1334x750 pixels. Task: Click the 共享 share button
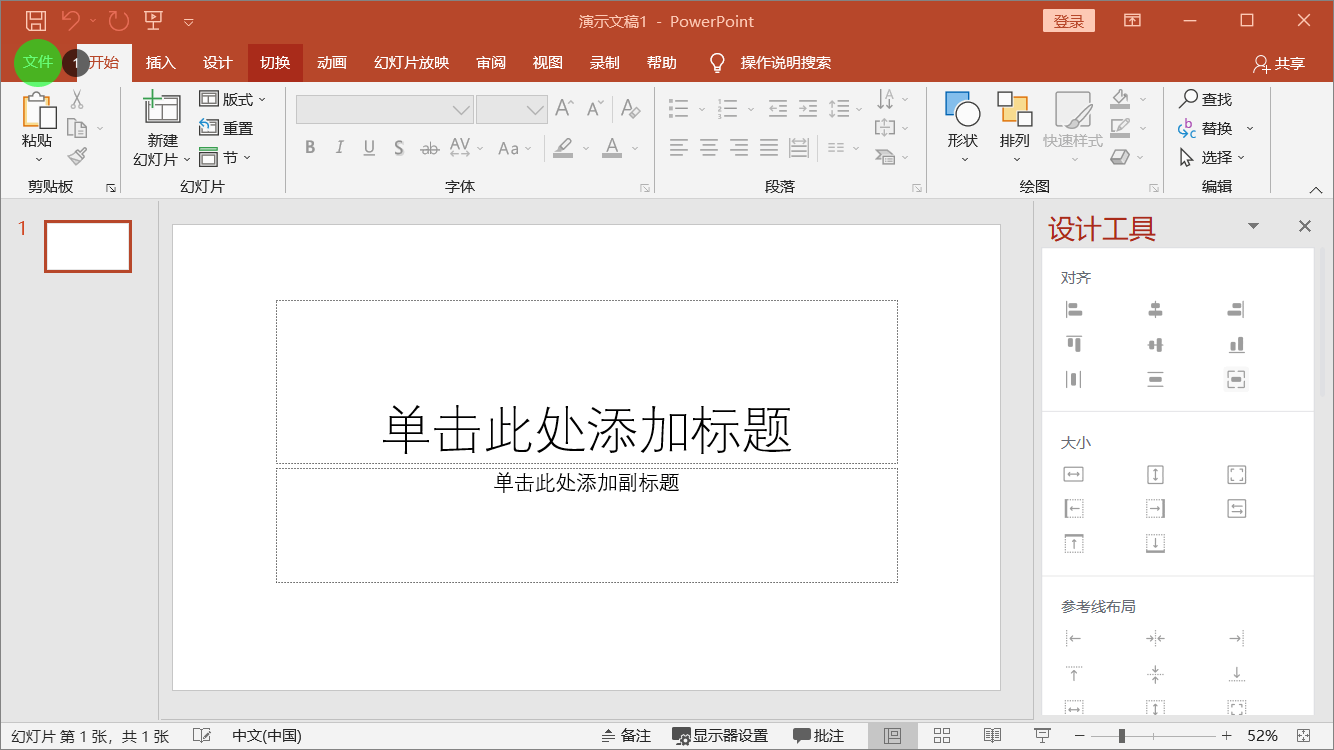pos(1279,63)
